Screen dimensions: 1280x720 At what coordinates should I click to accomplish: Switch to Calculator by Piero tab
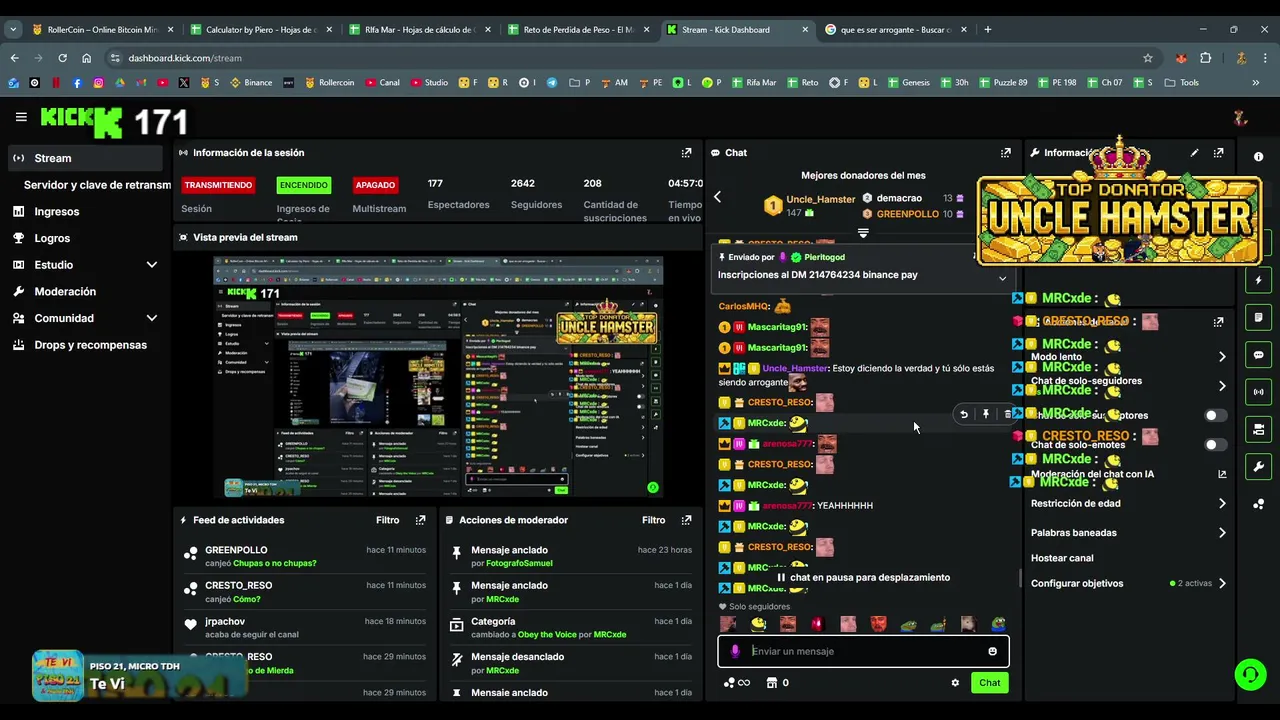coord(260,29)
